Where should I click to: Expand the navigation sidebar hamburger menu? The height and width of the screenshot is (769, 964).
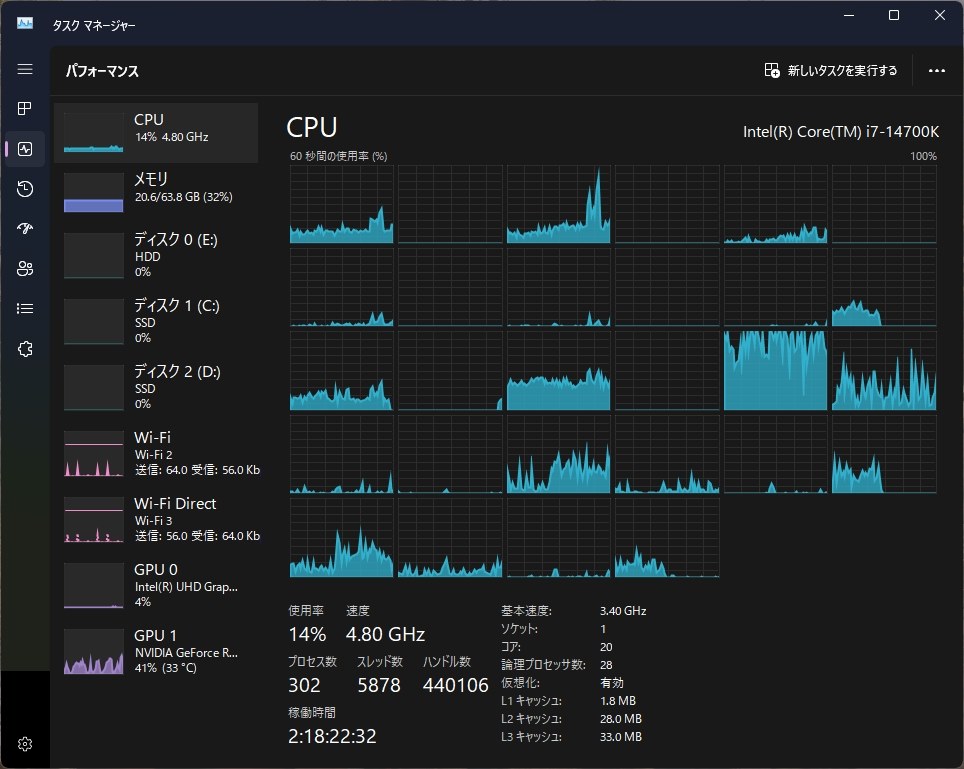[x=25, y=69]
